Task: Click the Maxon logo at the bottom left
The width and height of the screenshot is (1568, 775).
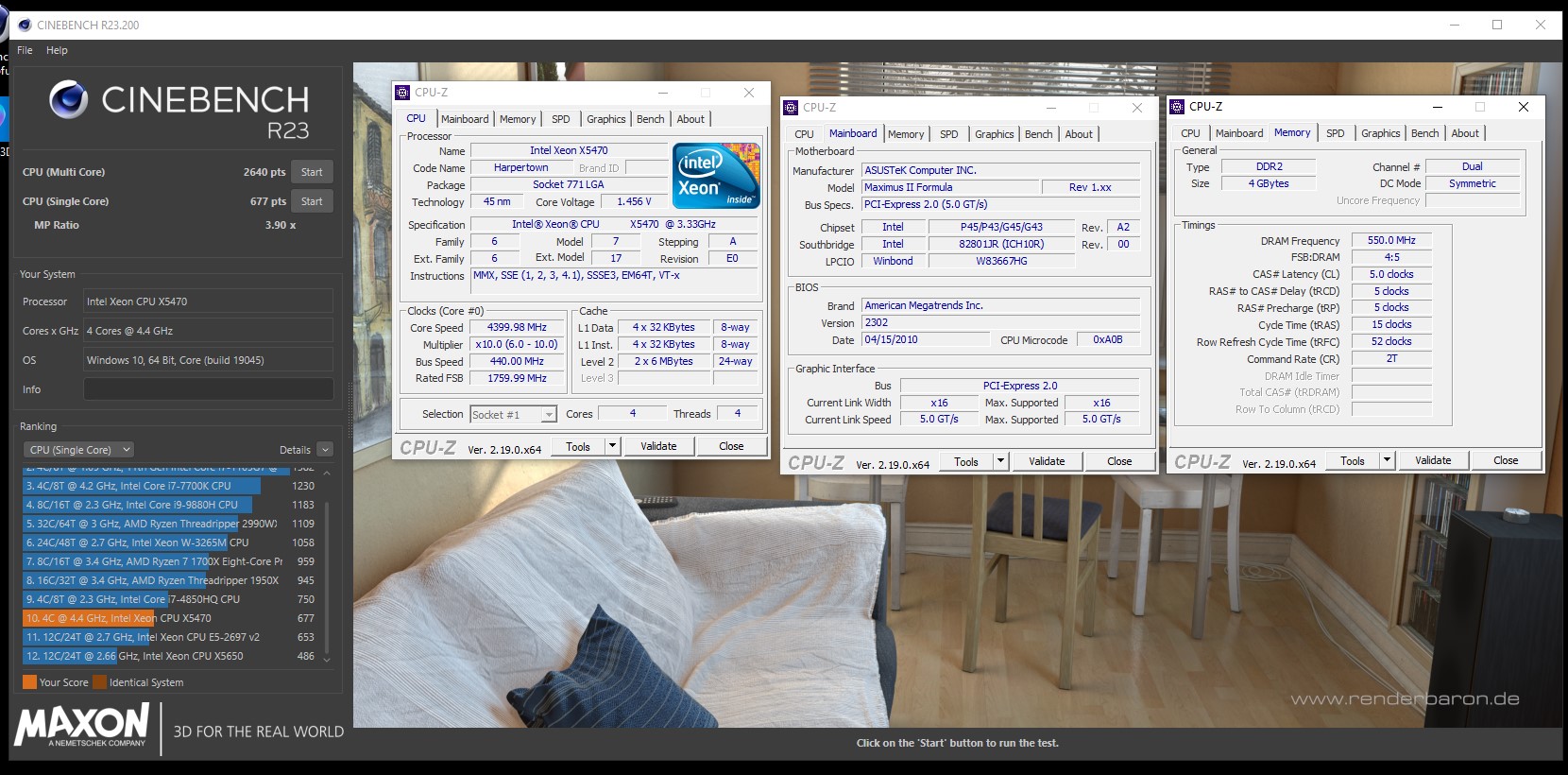Action: tap(82, 726)
